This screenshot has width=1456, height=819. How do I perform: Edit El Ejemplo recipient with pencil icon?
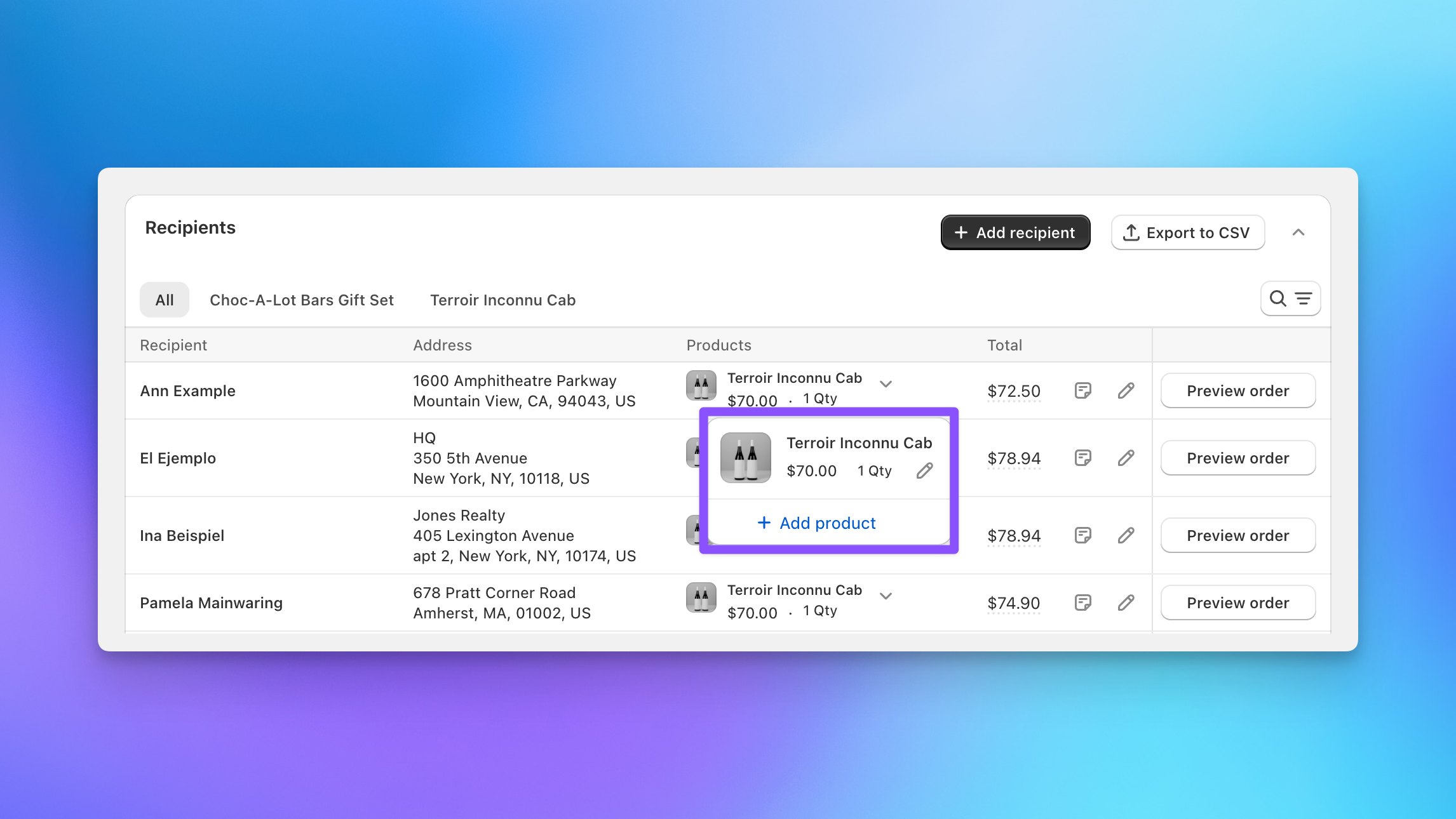click(x=1126, y=458)
